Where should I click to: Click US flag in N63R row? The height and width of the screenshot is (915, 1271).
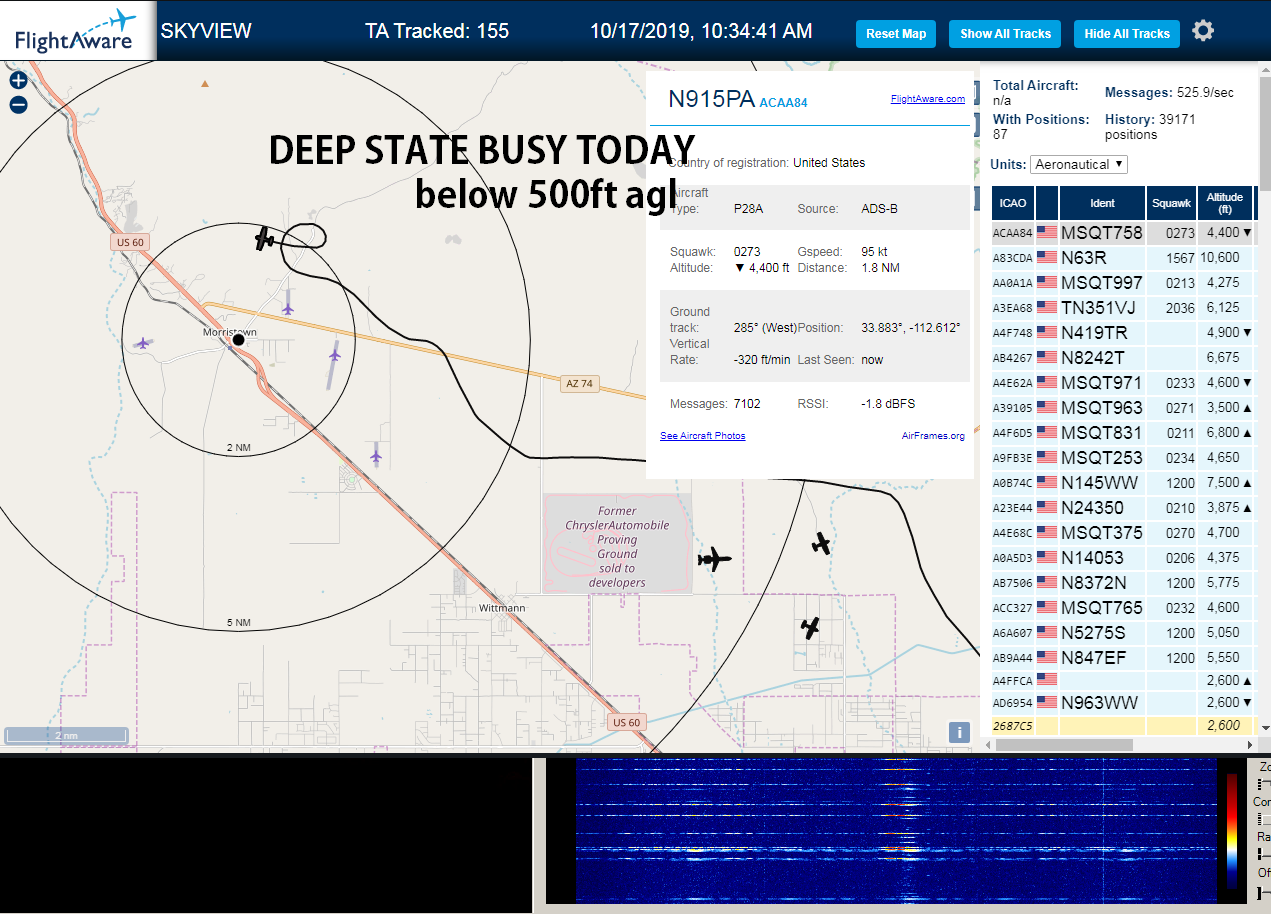pyautogui.click(x=1047, y=258)
